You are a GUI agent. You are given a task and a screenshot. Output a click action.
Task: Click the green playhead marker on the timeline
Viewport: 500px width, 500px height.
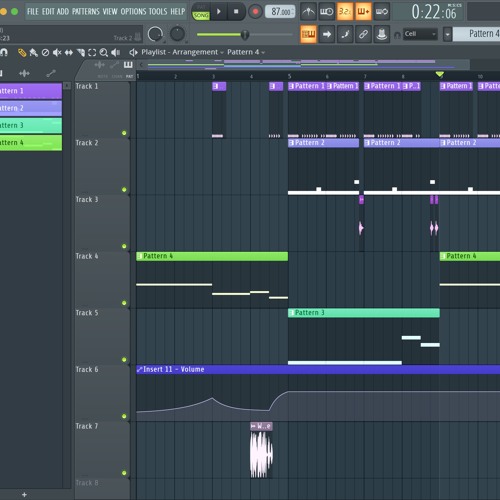[x=440, y=74]
